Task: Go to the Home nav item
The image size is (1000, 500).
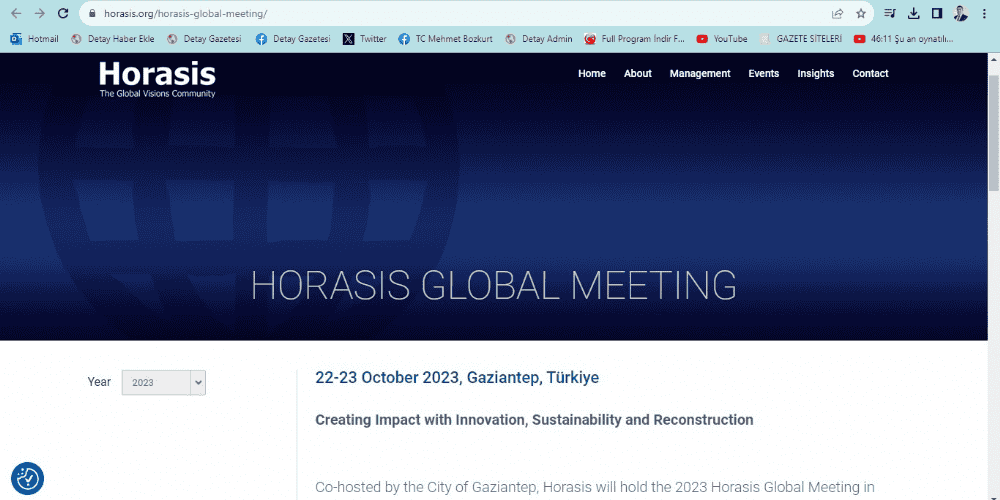Action: point(592,73)
